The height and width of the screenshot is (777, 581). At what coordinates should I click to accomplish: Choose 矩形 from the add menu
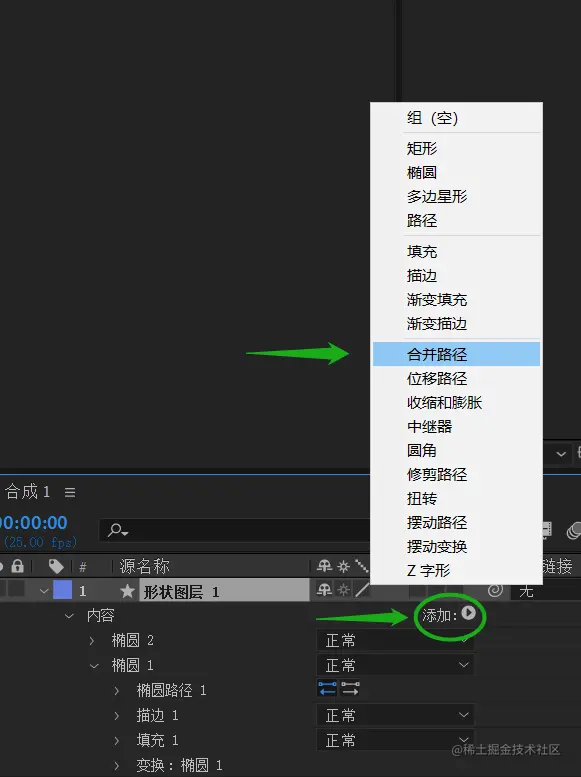click(456, 148)
